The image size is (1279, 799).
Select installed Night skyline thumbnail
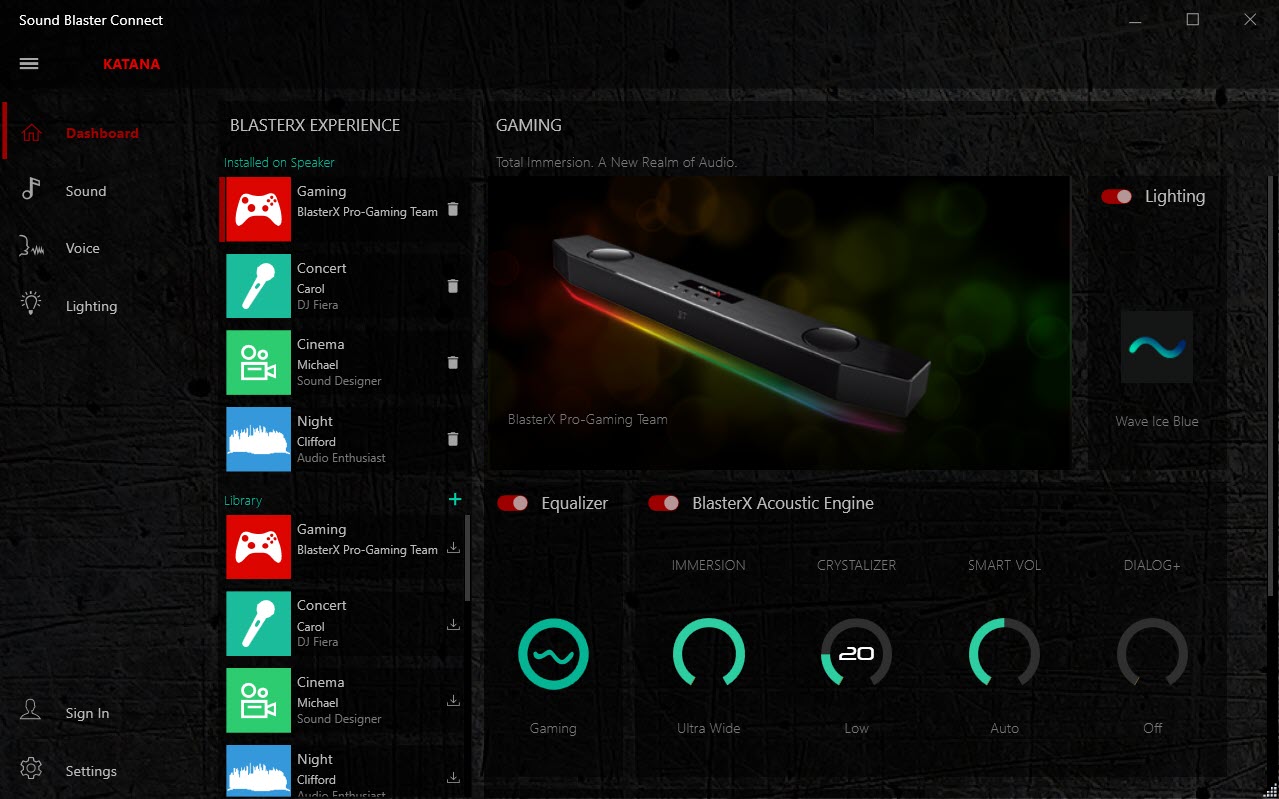[x=258, y=439]
